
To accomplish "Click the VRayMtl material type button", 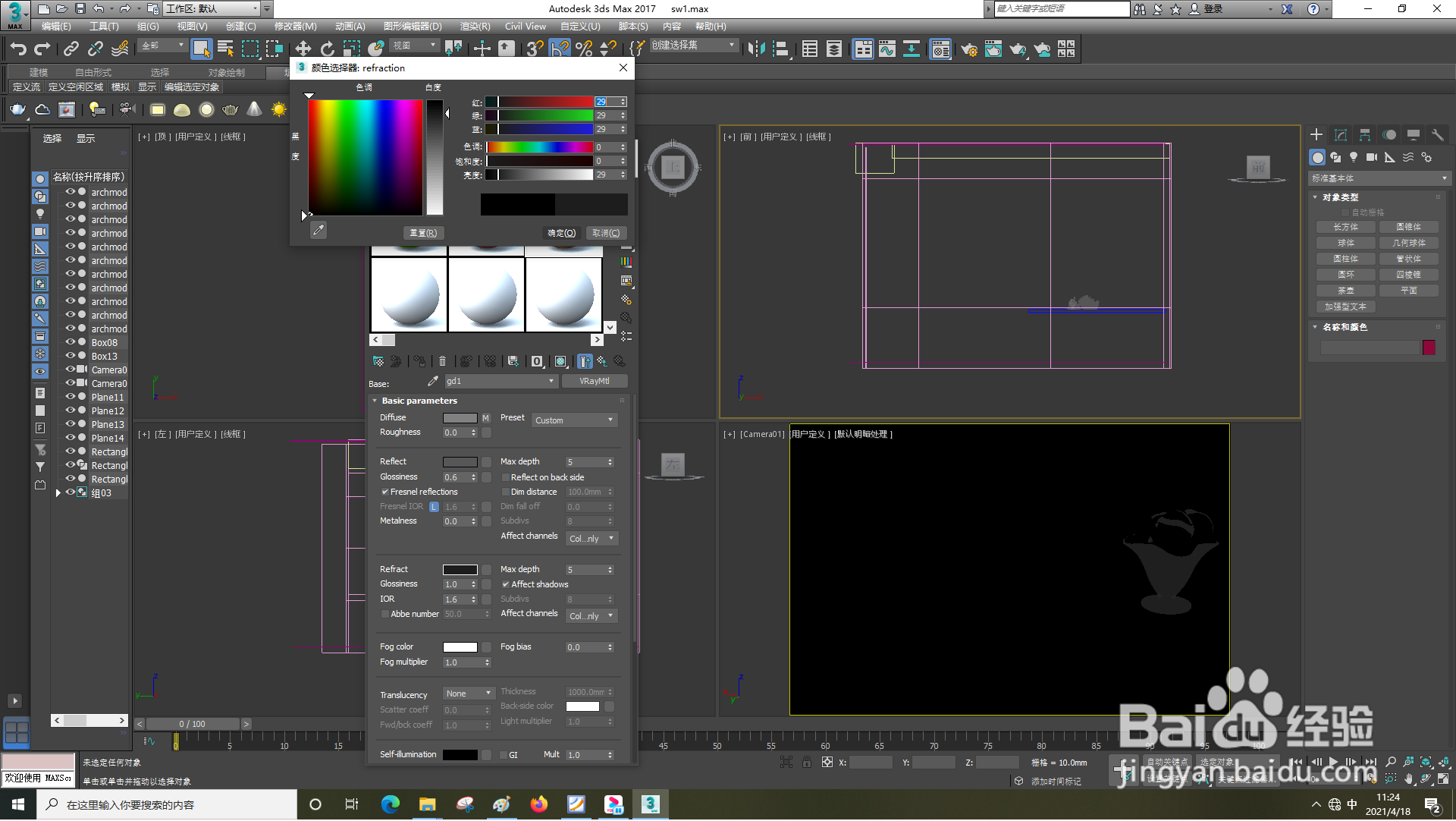I will 594,381.
